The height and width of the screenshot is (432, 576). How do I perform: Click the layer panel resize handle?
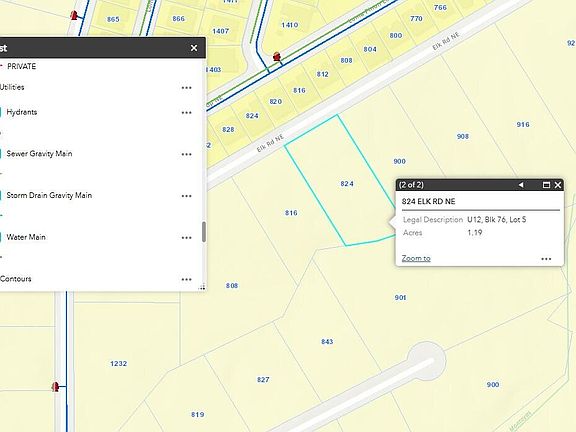(x=202, y=287)
